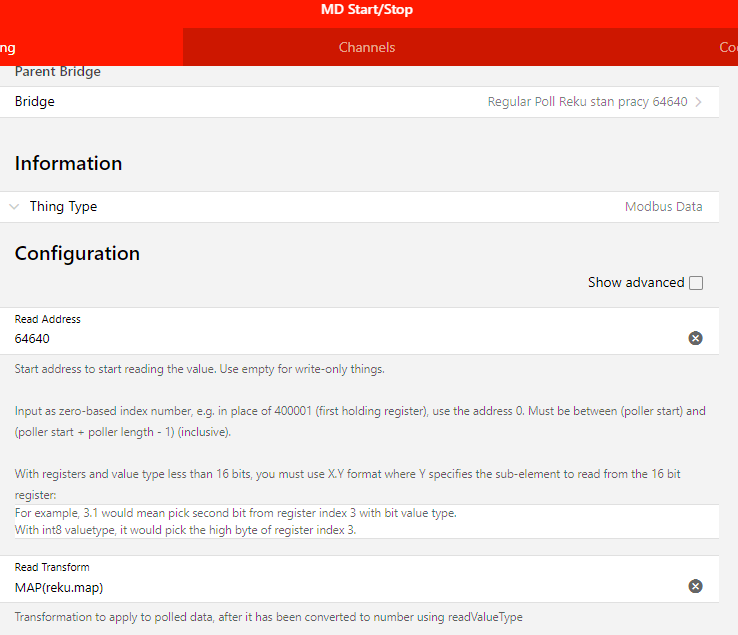Clear the Read Transform field value
The width and height of the screenshot is (738, 635).
695,586
